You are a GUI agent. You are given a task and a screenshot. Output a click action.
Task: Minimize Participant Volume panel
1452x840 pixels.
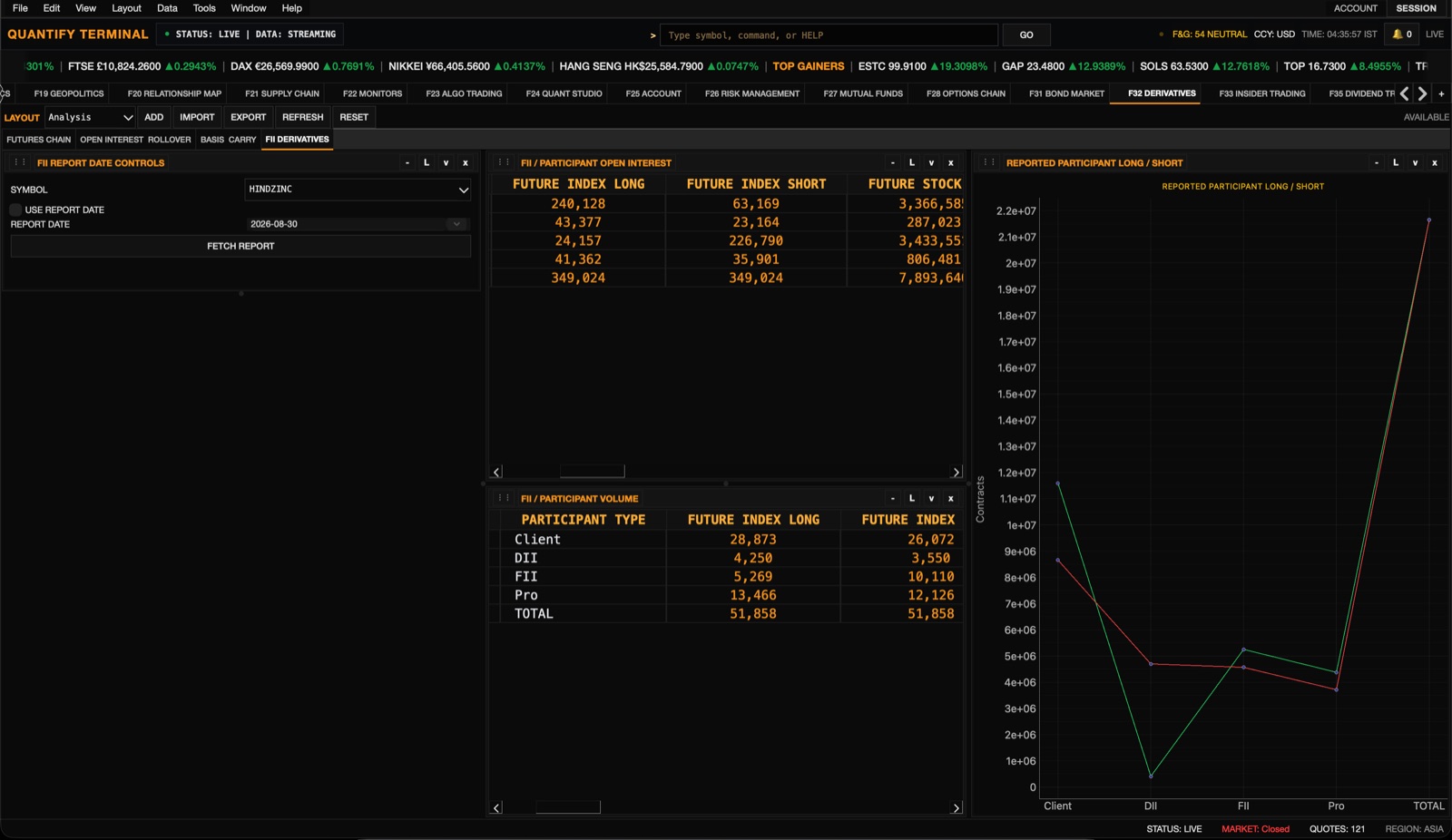pos(893,499)
